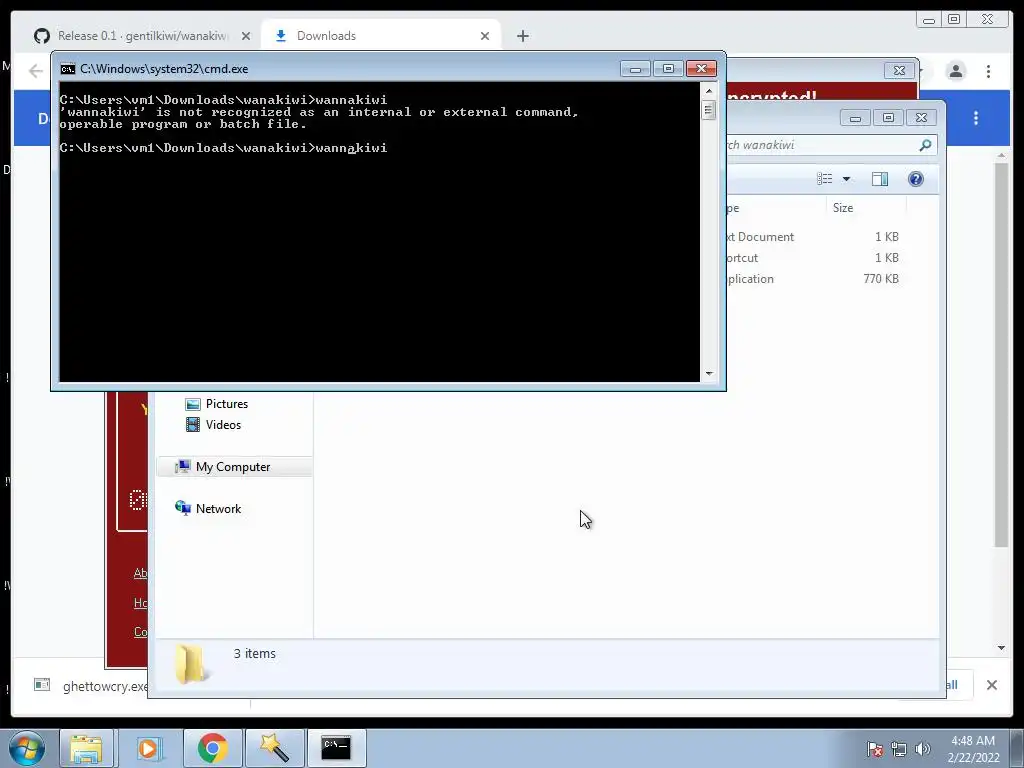Dismiss the Chrome download shelf X

tap(991, 685)
